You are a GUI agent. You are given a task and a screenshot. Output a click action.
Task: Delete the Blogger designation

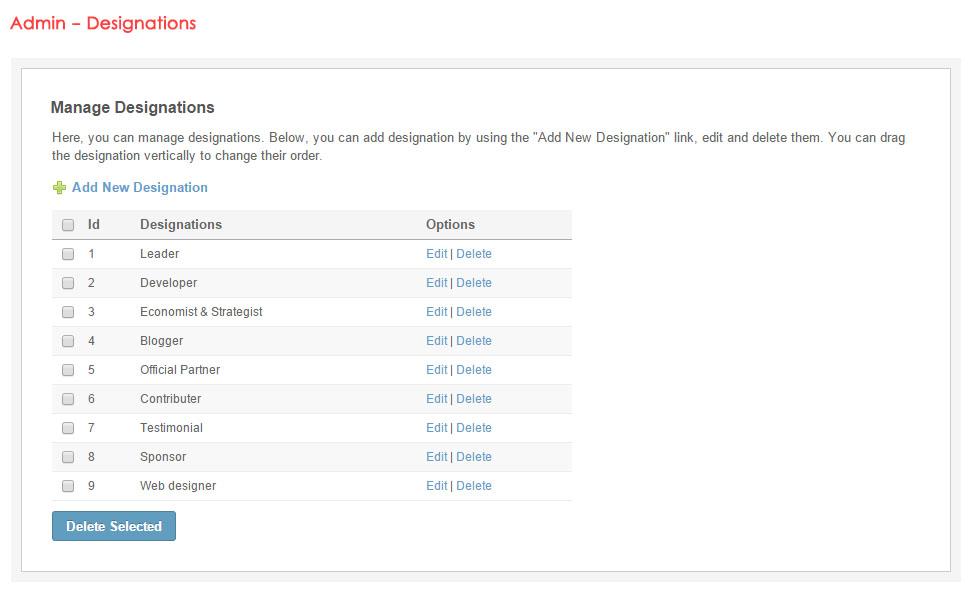474,341
